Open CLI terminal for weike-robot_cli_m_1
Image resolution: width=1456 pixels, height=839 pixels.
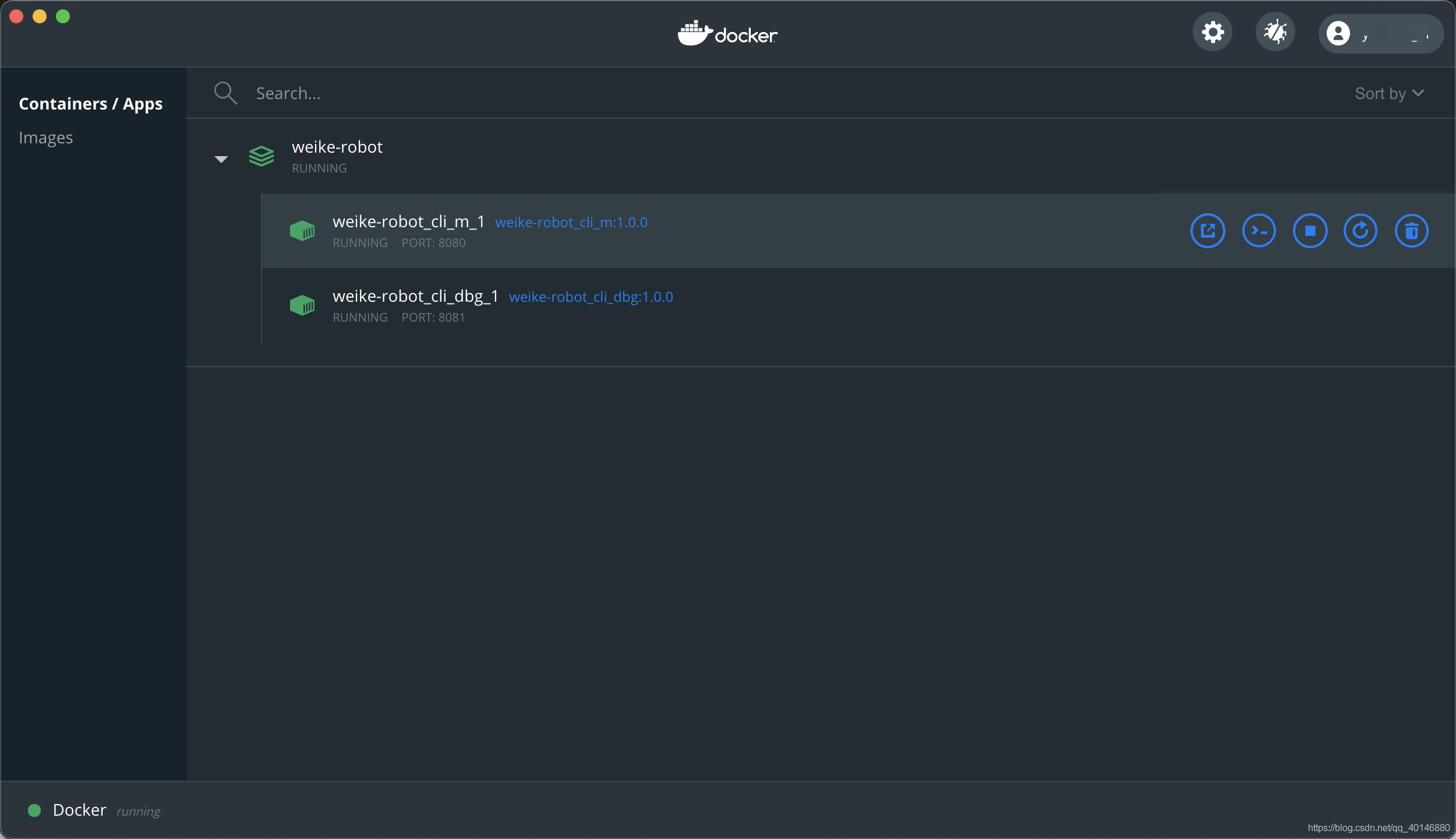point(1259,231)
